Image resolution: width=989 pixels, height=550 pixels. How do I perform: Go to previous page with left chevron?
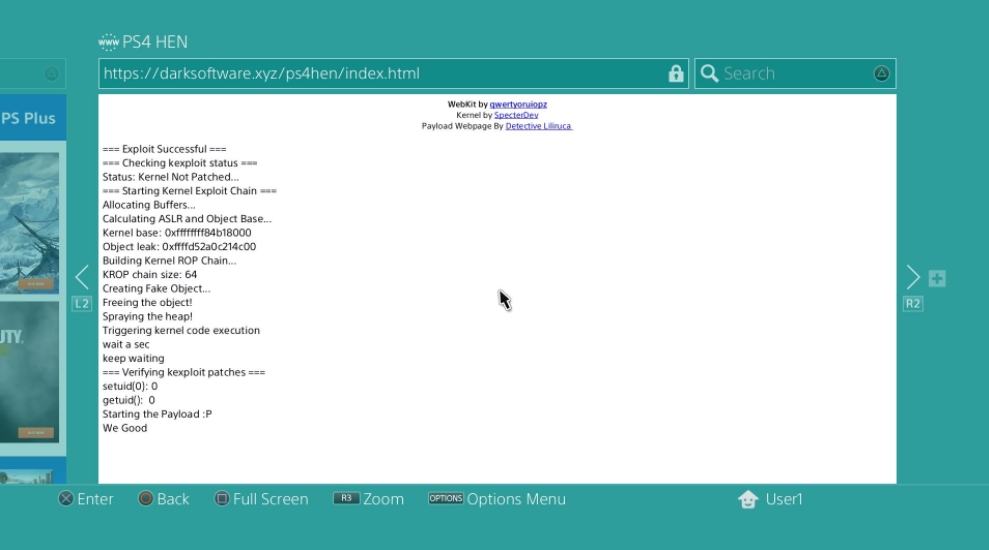pos(82,278)
